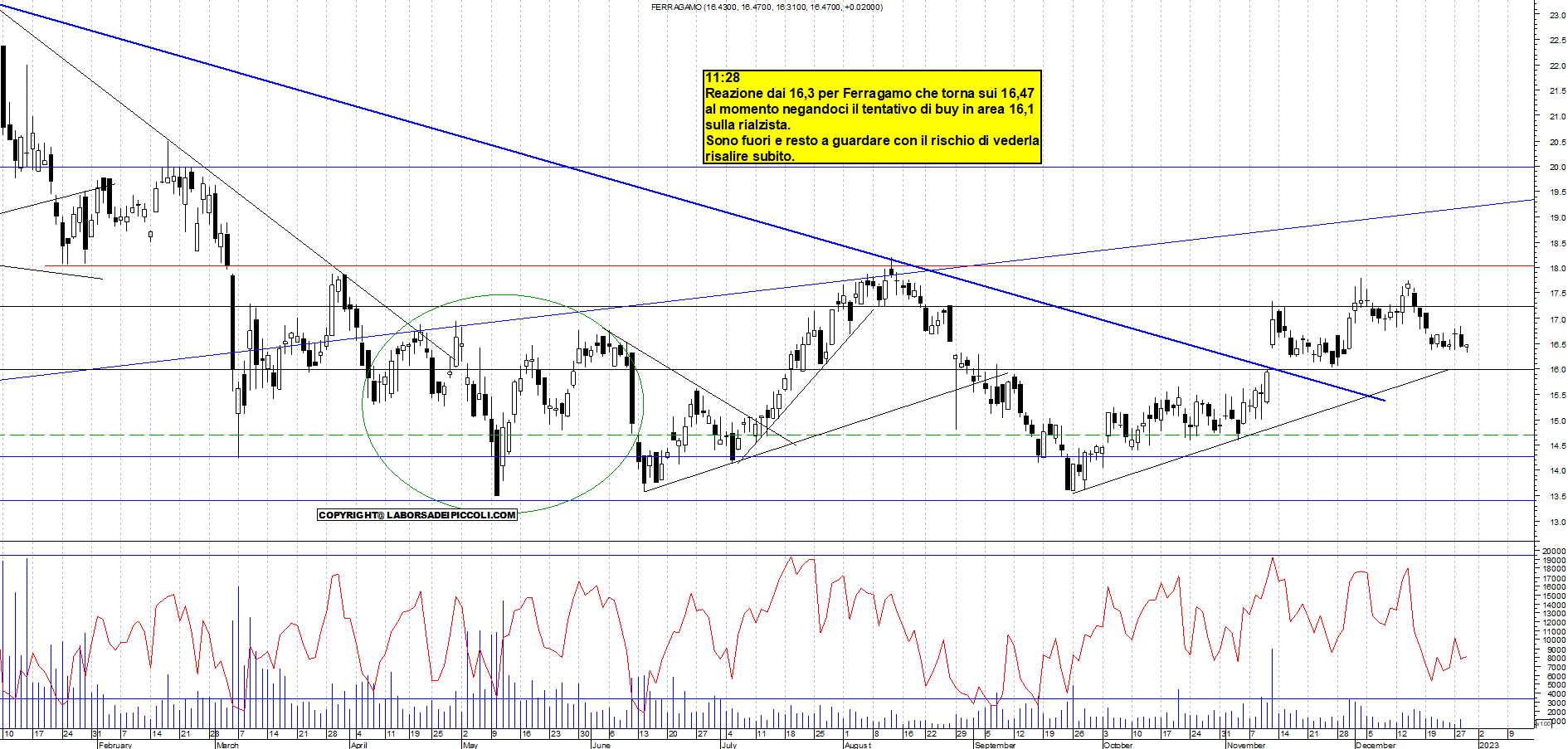Click the June month label

pyautogui.click(x=601, y=745)
